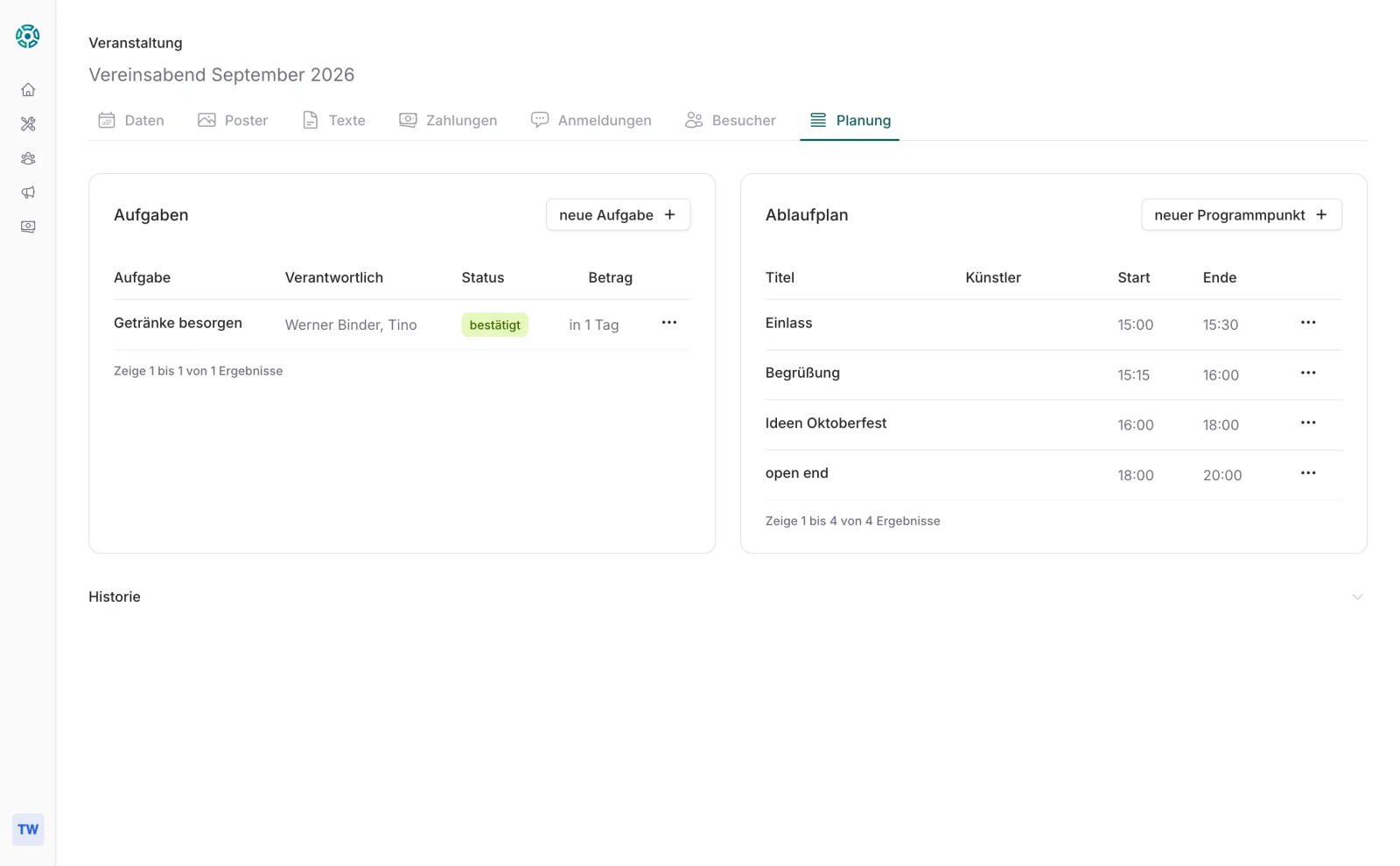
Task: Open the payments cash icon in the sidebar
Action: click(28, 227)
